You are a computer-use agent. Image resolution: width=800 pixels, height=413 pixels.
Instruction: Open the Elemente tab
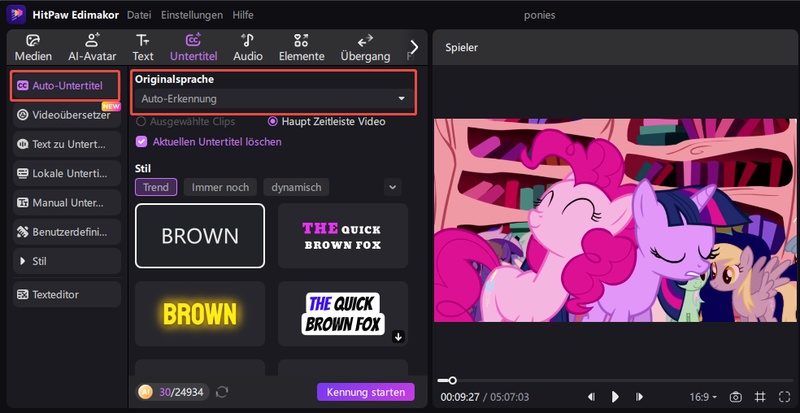coord(302,48)
